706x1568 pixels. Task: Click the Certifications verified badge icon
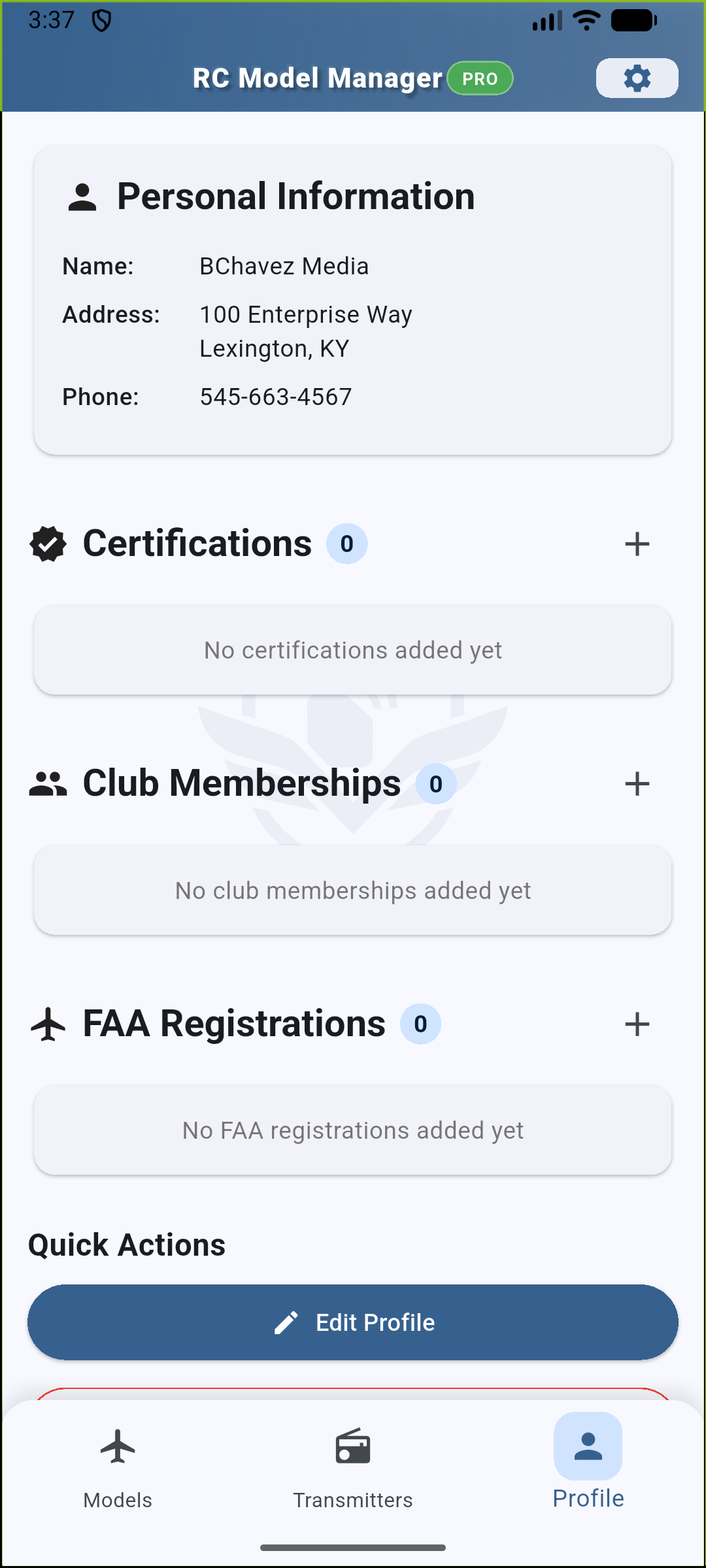(48, 544)
